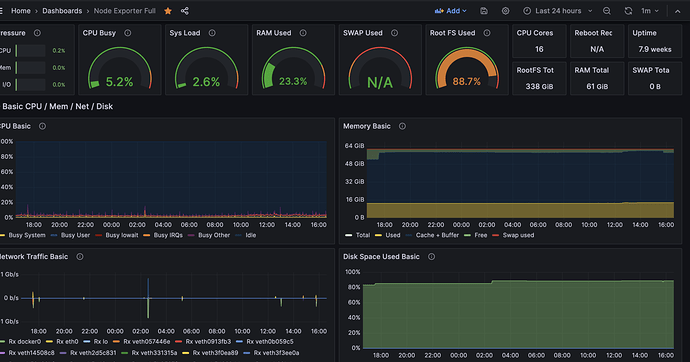Open the Dashboards breadcrumb link
Viewport: 690px width, 362px height.
(x=62, y=11)
